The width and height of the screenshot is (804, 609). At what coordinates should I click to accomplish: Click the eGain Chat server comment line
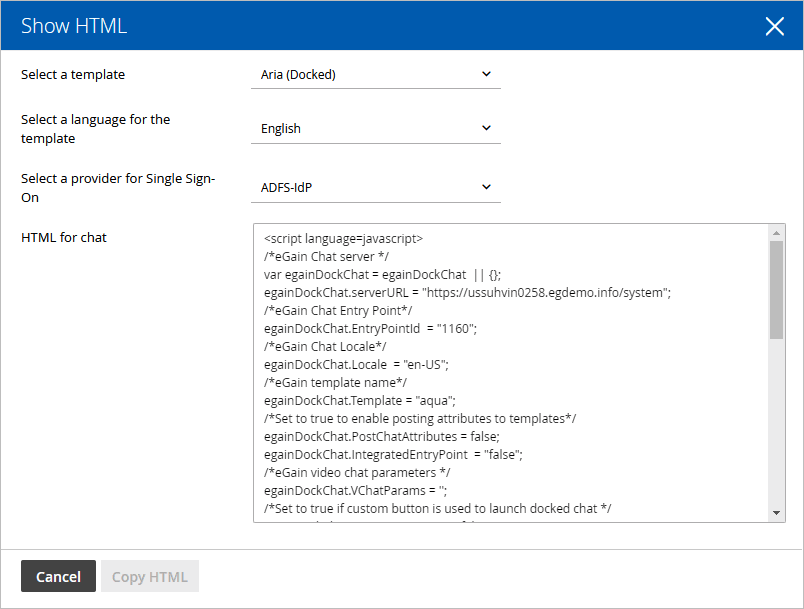pos(327,257)
